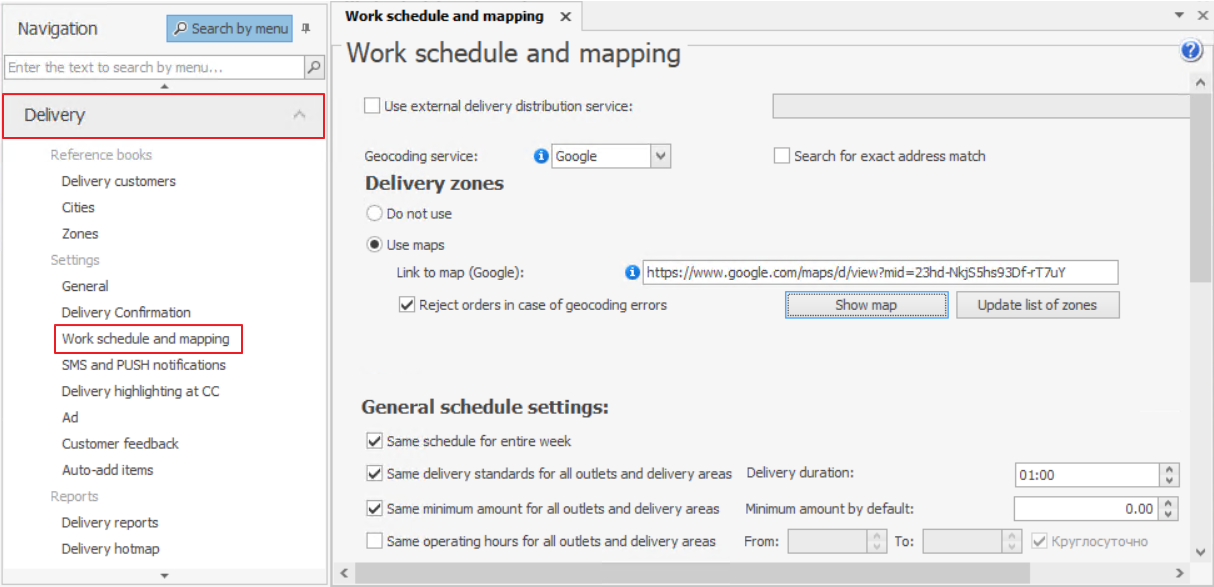Click info icon beside Link to map field
The image size is (1214, 587).
coord(631,273)
